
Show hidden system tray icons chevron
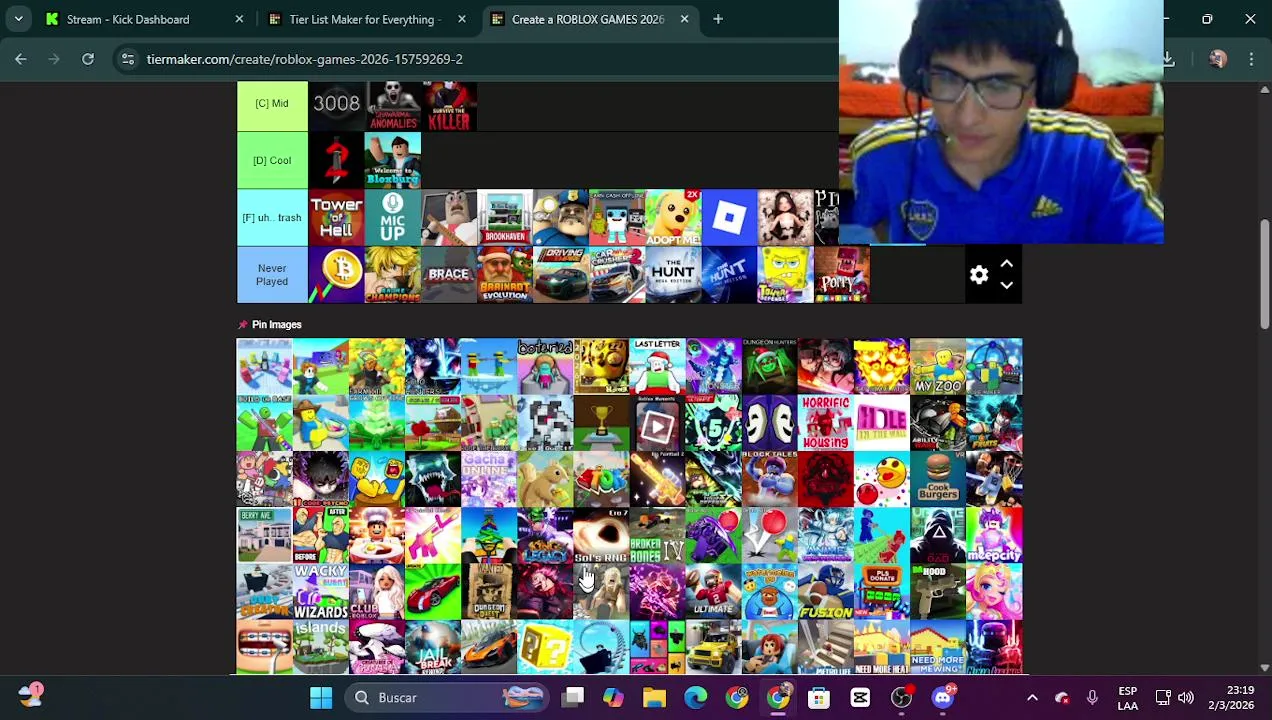point(1032,697)
